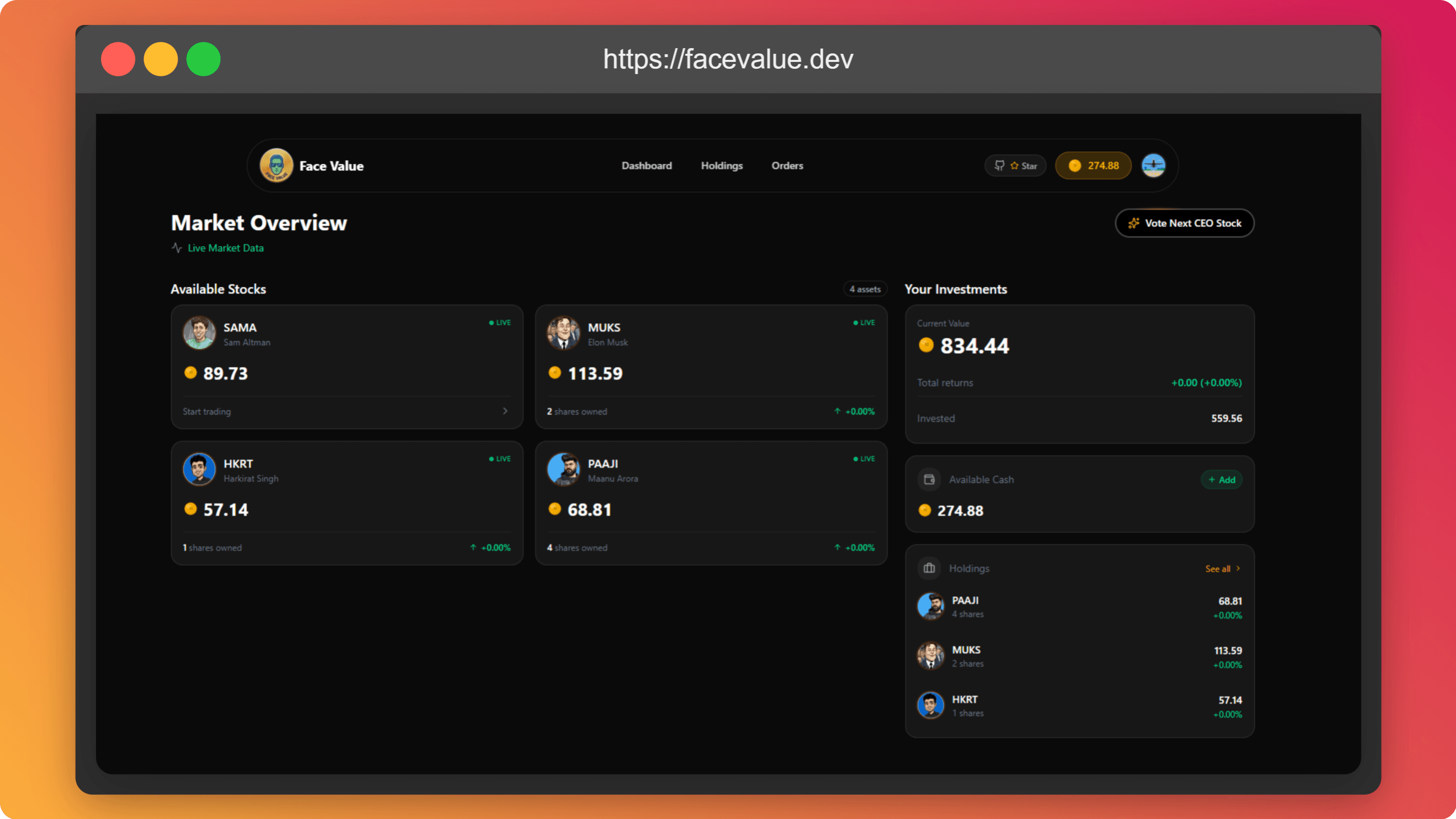Add funds using the Add button
The height and width of the screenshot is (819, 1456).
pos(1221,479)
